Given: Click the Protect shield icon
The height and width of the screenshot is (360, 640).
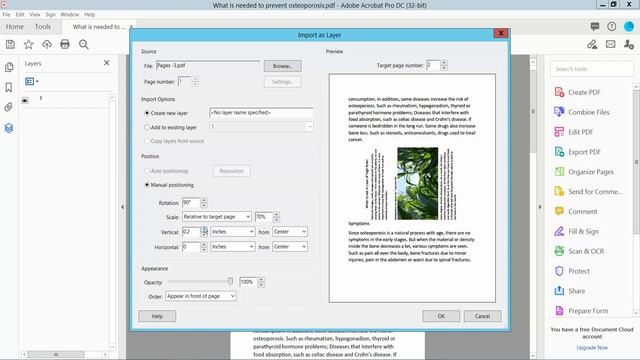Looking at the screenshot, I should (559, 271).
